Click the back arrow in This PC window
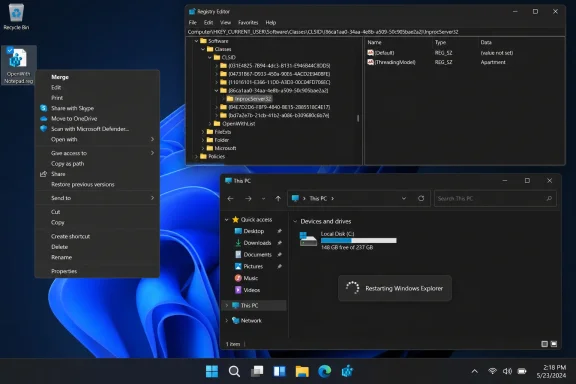 coord(230,198)
